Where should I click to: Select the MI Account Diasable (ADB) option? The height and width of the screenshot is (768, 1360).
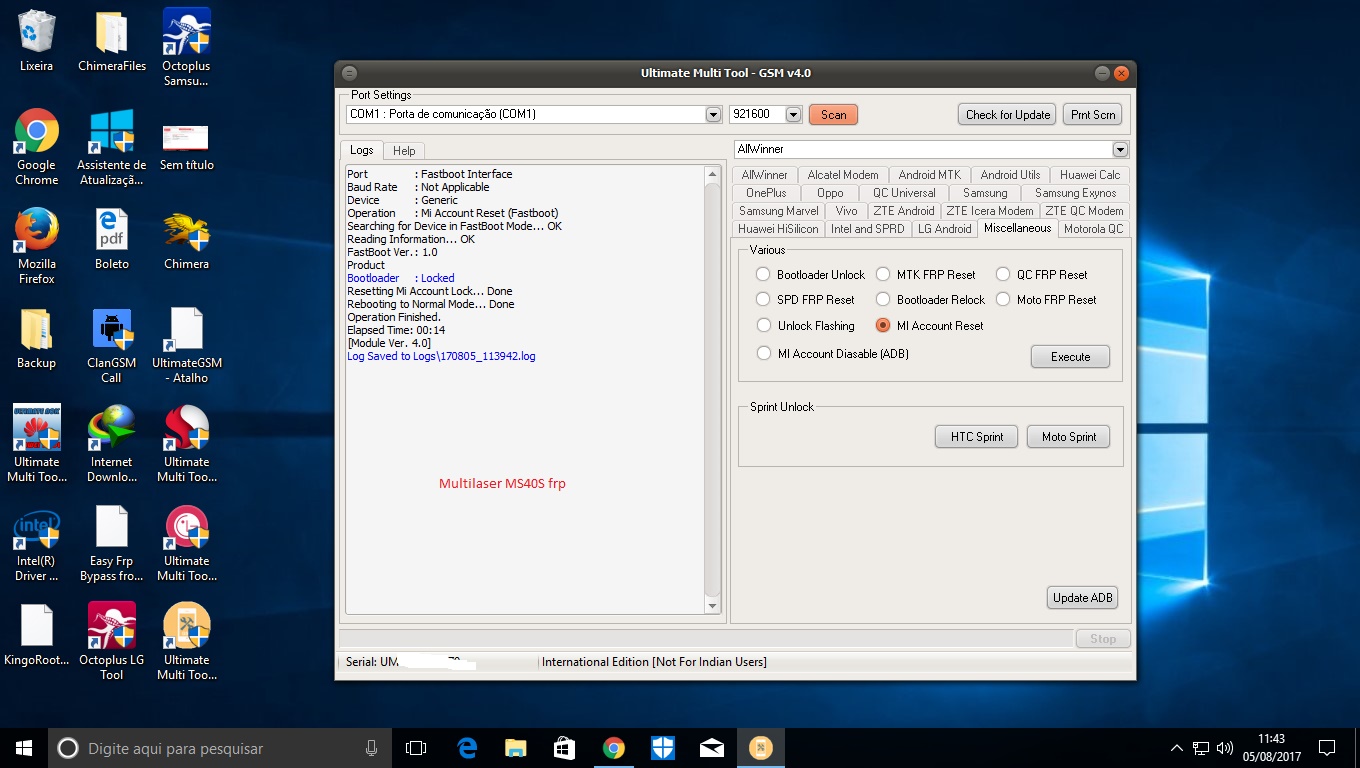click(x=764, y=353)
